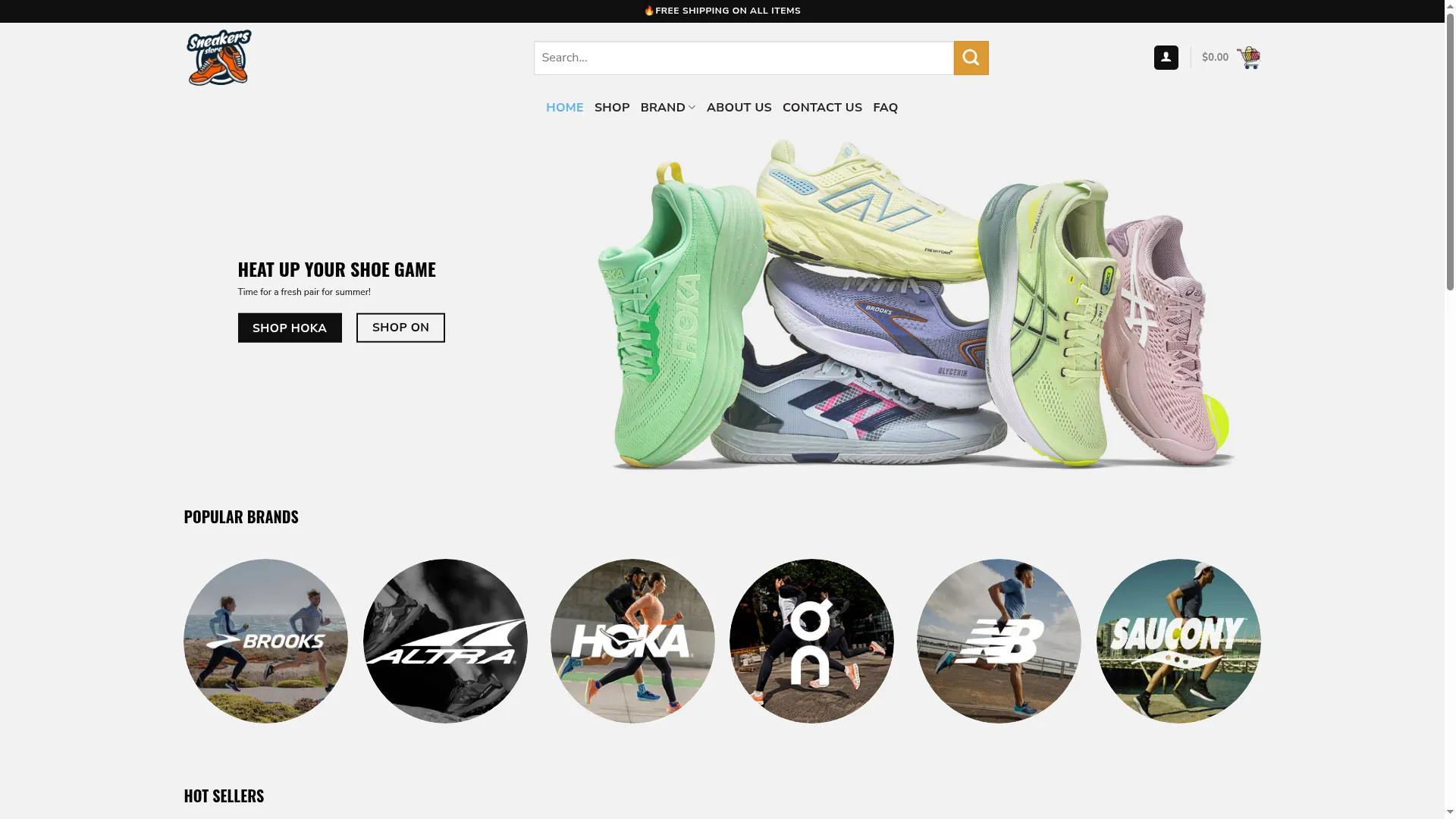Open the Brooks brand circle

(265, 641)
